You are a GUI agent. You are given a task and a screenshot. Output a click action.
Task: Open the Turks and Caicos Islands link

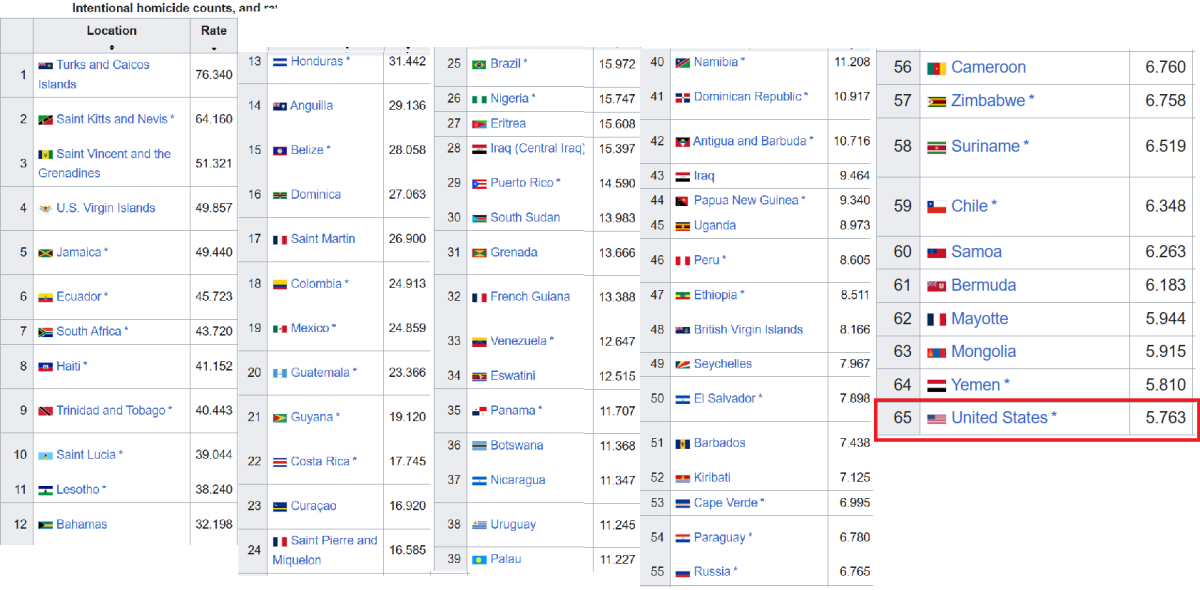click(102, 65)
